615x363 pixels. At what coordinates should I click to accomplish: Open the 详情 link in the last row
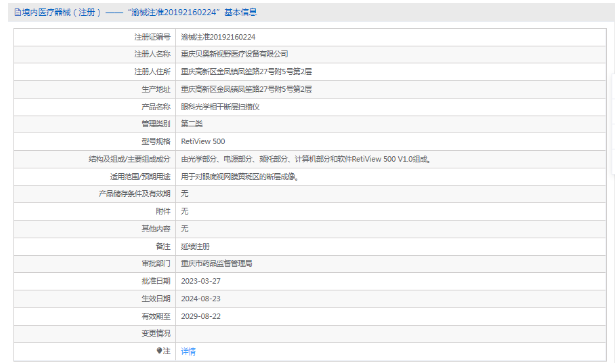pyautogui.click(x=188, y=351)
